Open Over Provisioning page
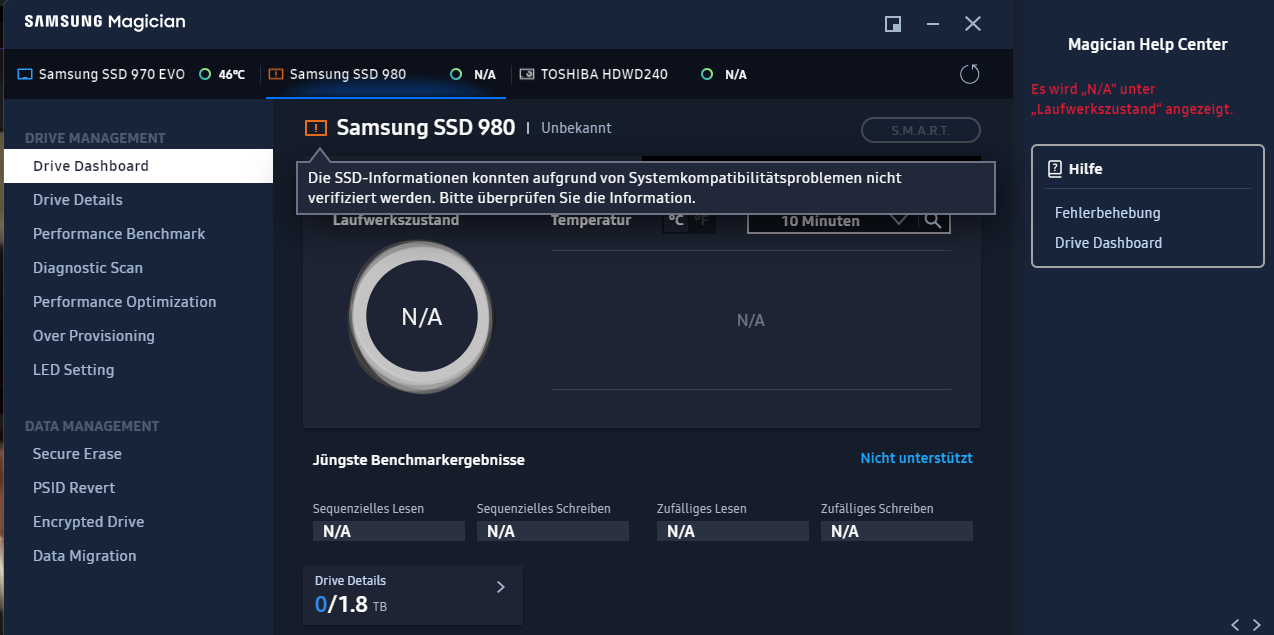 tap(138, 336)
